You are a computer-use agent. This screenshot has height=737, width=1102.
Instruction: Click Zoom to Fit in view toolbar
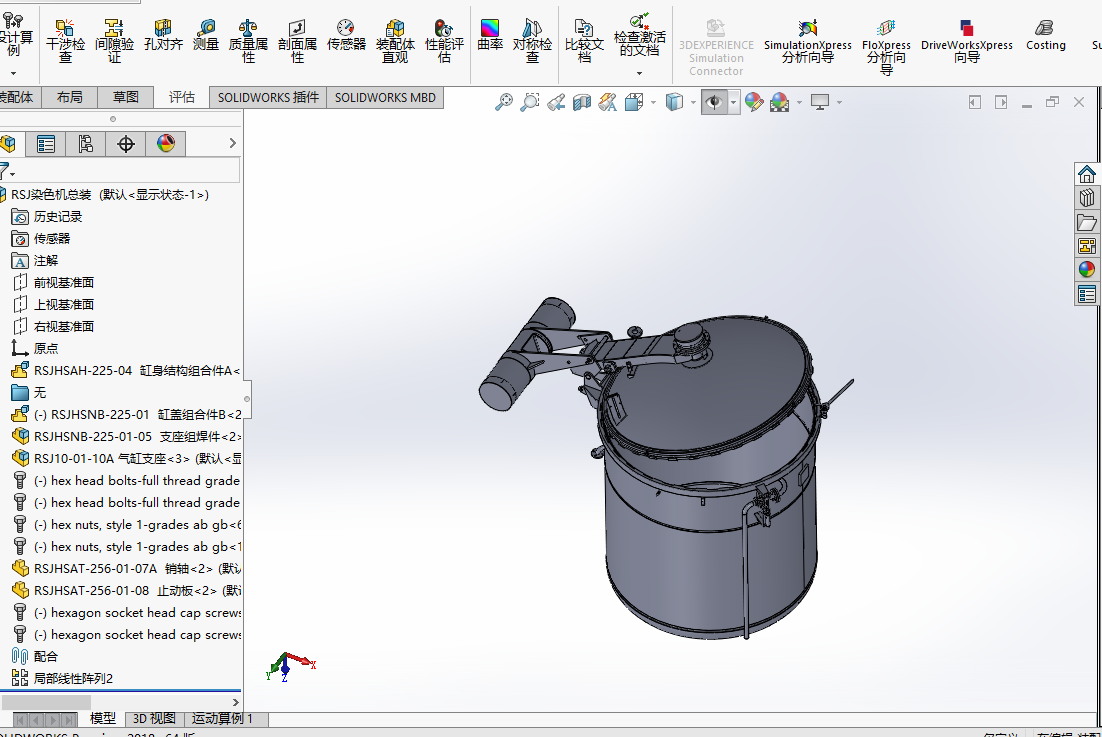[x=504, y=103]
